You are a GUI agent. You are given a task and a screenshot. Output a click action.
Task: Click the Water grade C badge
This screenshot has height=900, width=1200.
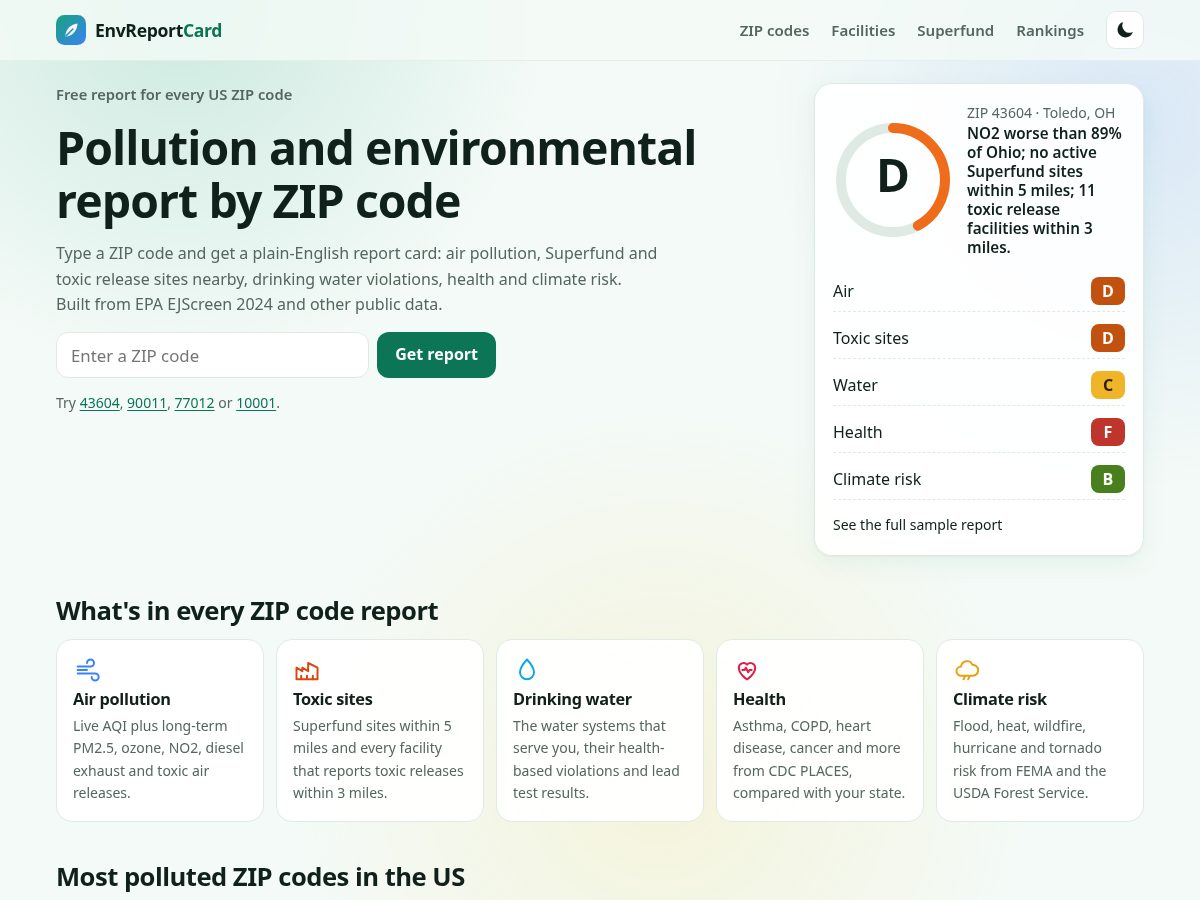pyautogui.click(x=1108, y=385)
